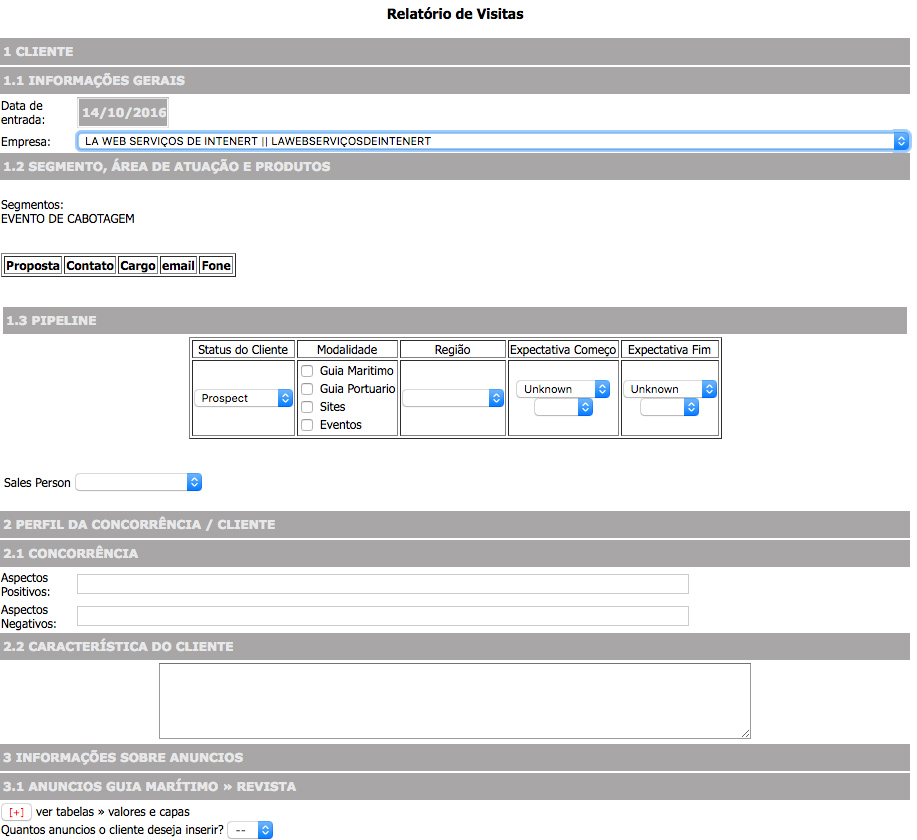
Task: Click the Proposta column header
Action: click(x=33, y=266)
